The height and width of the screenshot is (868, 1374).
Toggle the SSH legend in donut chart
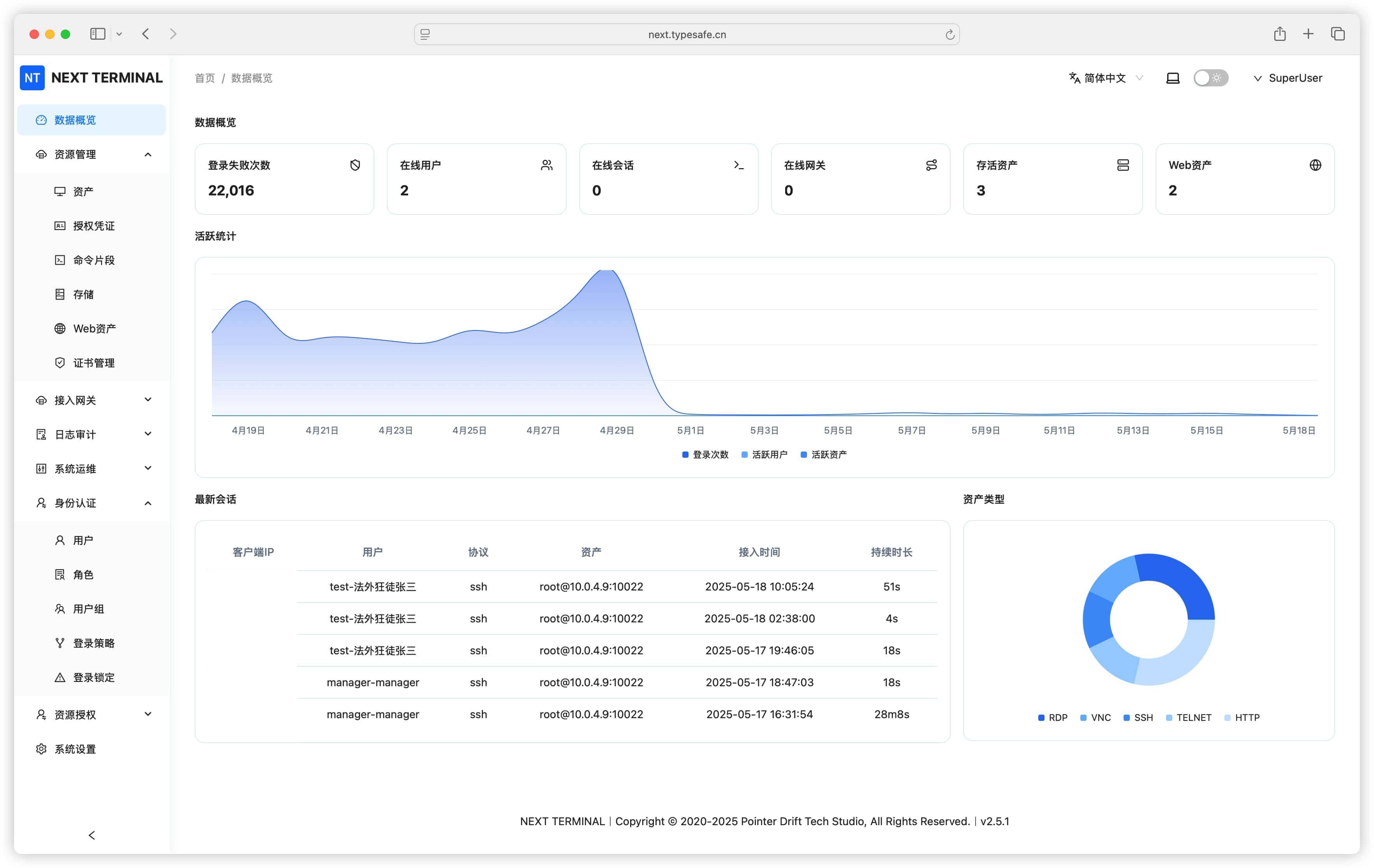pyautogui.click(x=1138, y=717)
